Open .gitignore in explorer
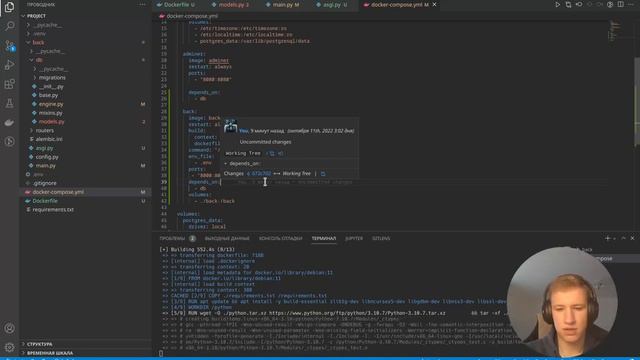The height and width of the screenshot is (360, 640). coord(44,183)
